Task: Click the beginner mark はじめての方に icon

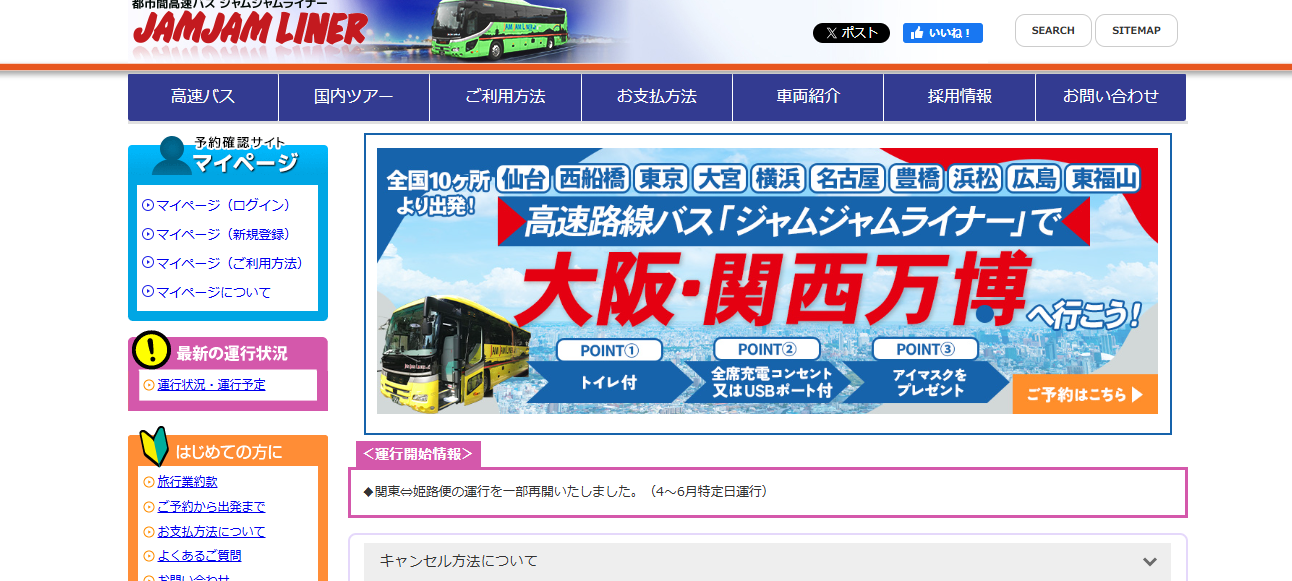Action: click(154, 447)
